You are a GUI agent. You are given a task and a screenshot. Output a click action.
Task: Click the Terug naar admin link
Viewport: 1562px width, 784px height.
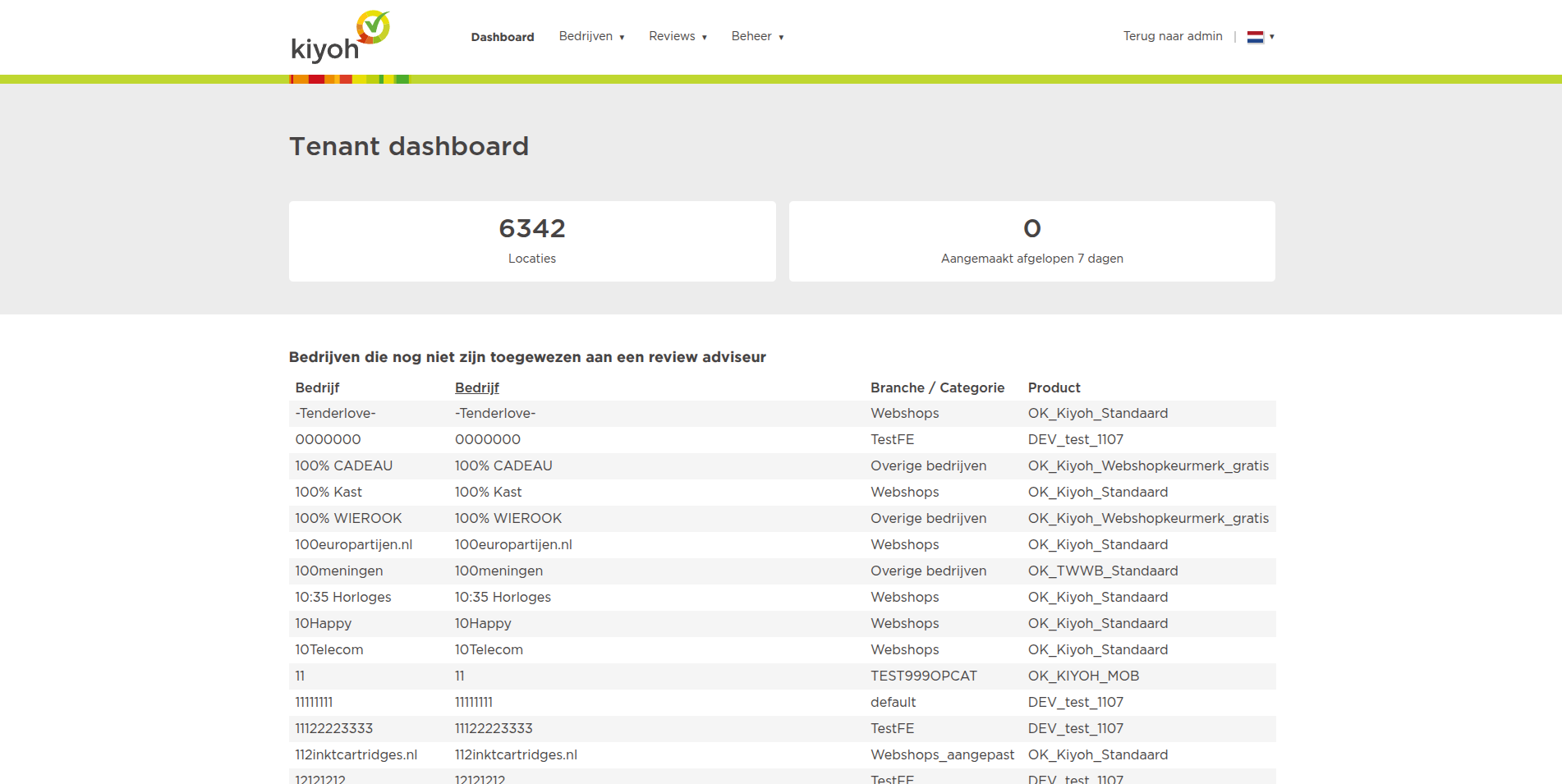pos(1172,36)
